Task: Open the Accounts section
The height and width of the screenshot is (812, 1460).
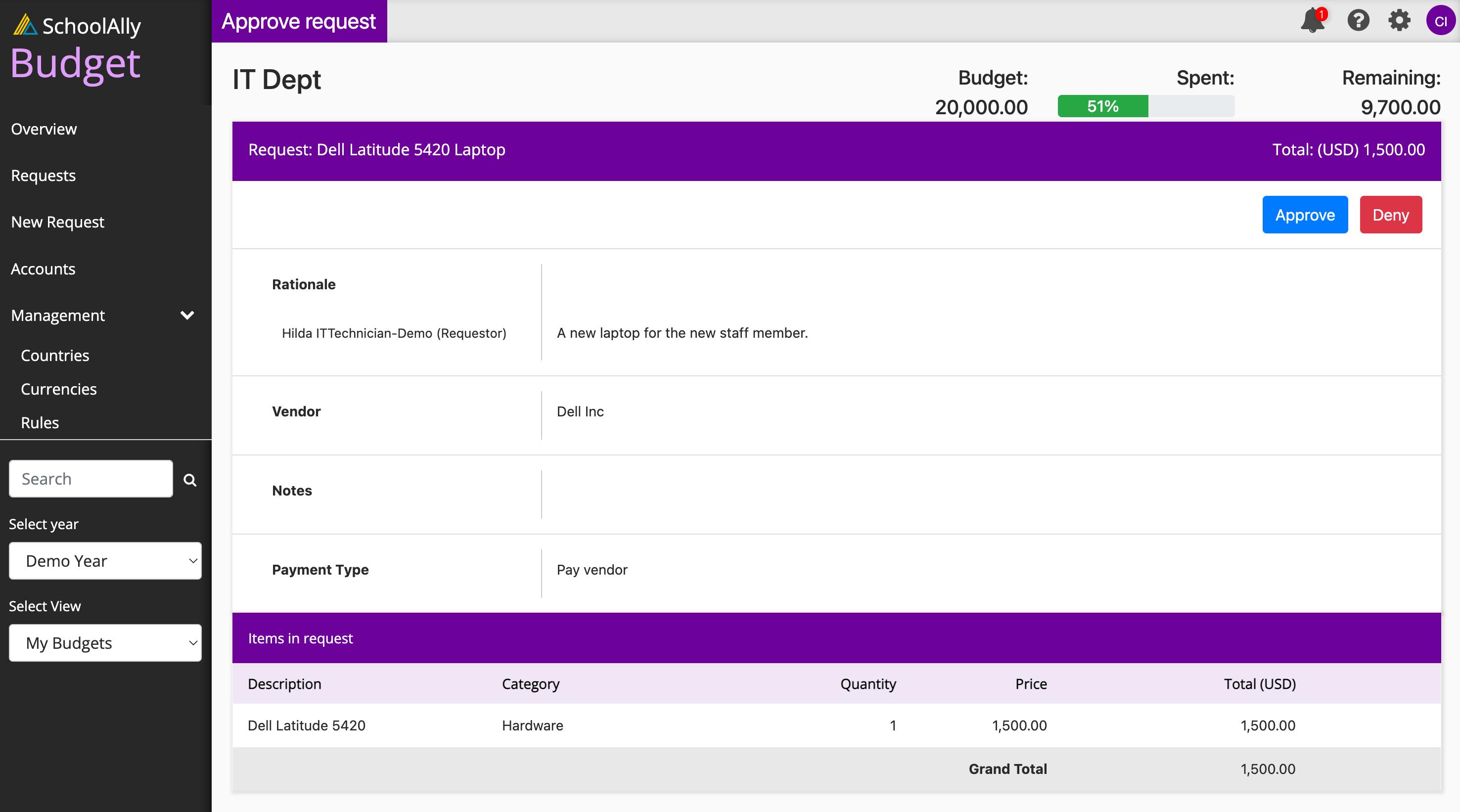Action: point(43,269)
